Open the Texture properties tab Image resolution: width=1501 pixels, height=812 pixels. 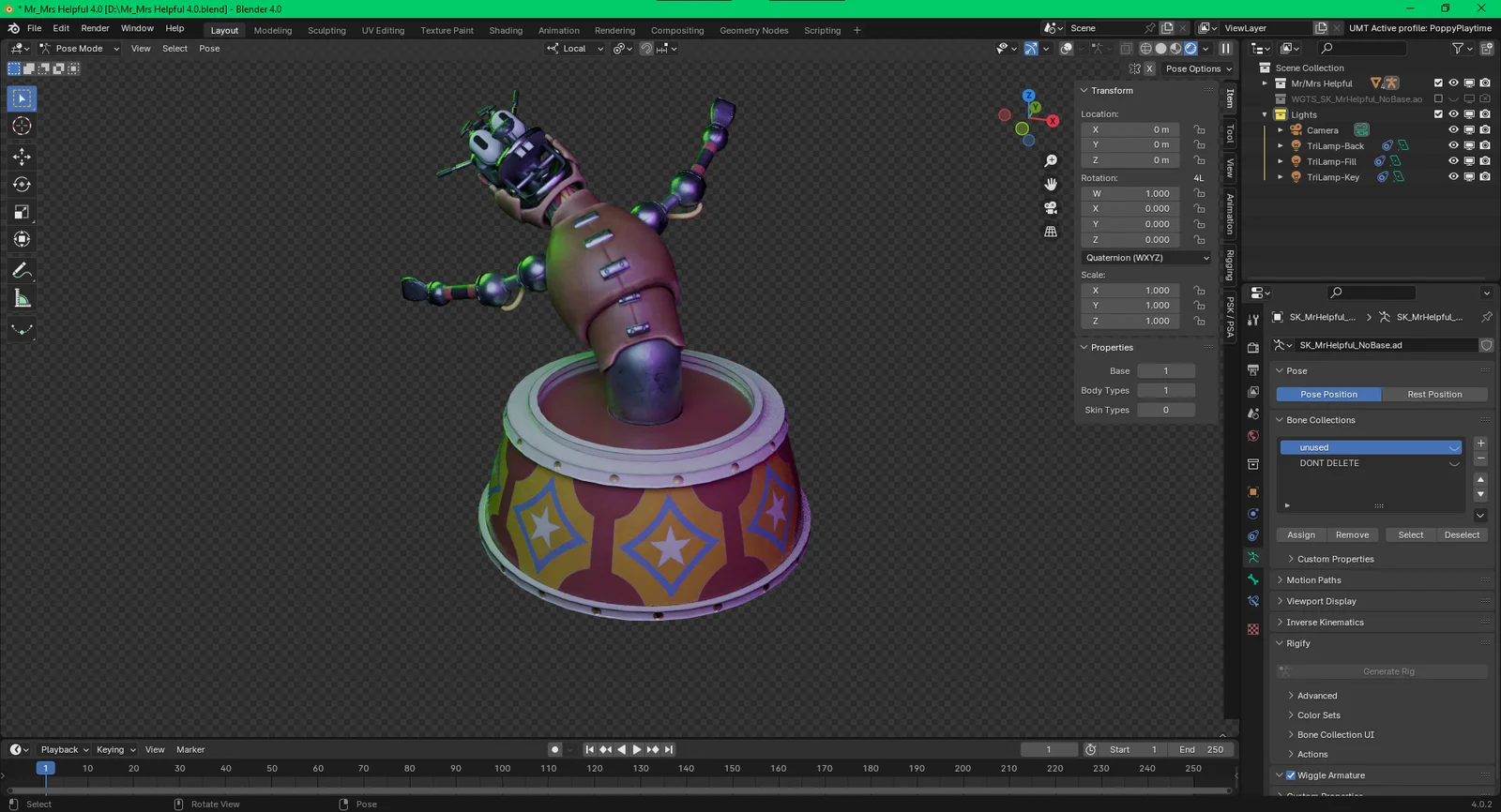pyautogui.click(x=1253, y=629)
